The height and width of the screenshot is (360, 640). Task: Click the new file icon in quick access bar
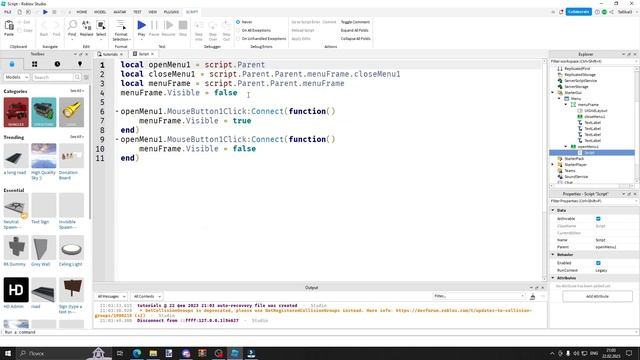pyautogui.click(x=19, y=12)
